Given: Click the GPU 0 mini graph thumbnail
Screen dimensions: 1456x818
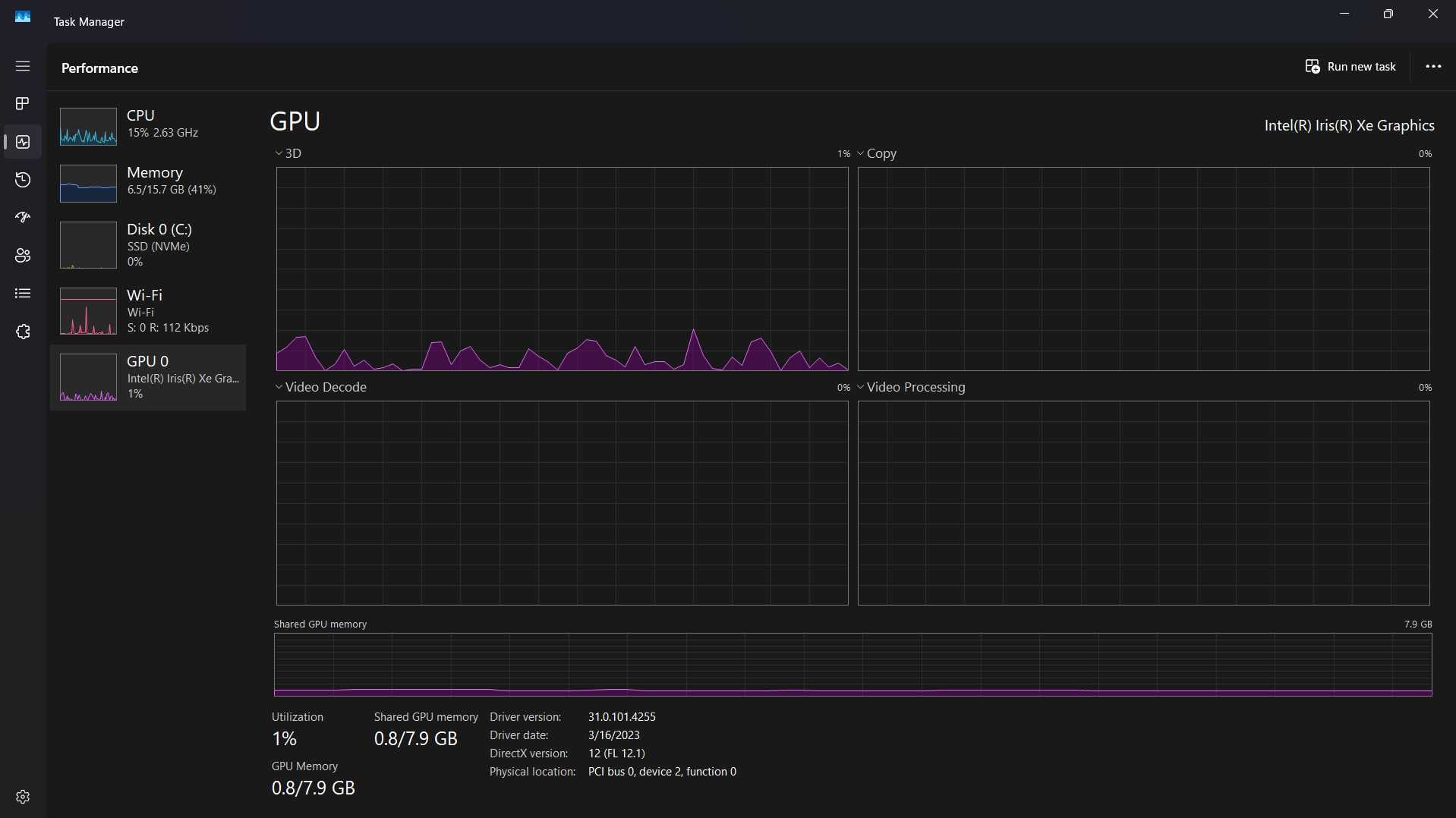Looking at the screenshot, I should click(x=88, y=377).
